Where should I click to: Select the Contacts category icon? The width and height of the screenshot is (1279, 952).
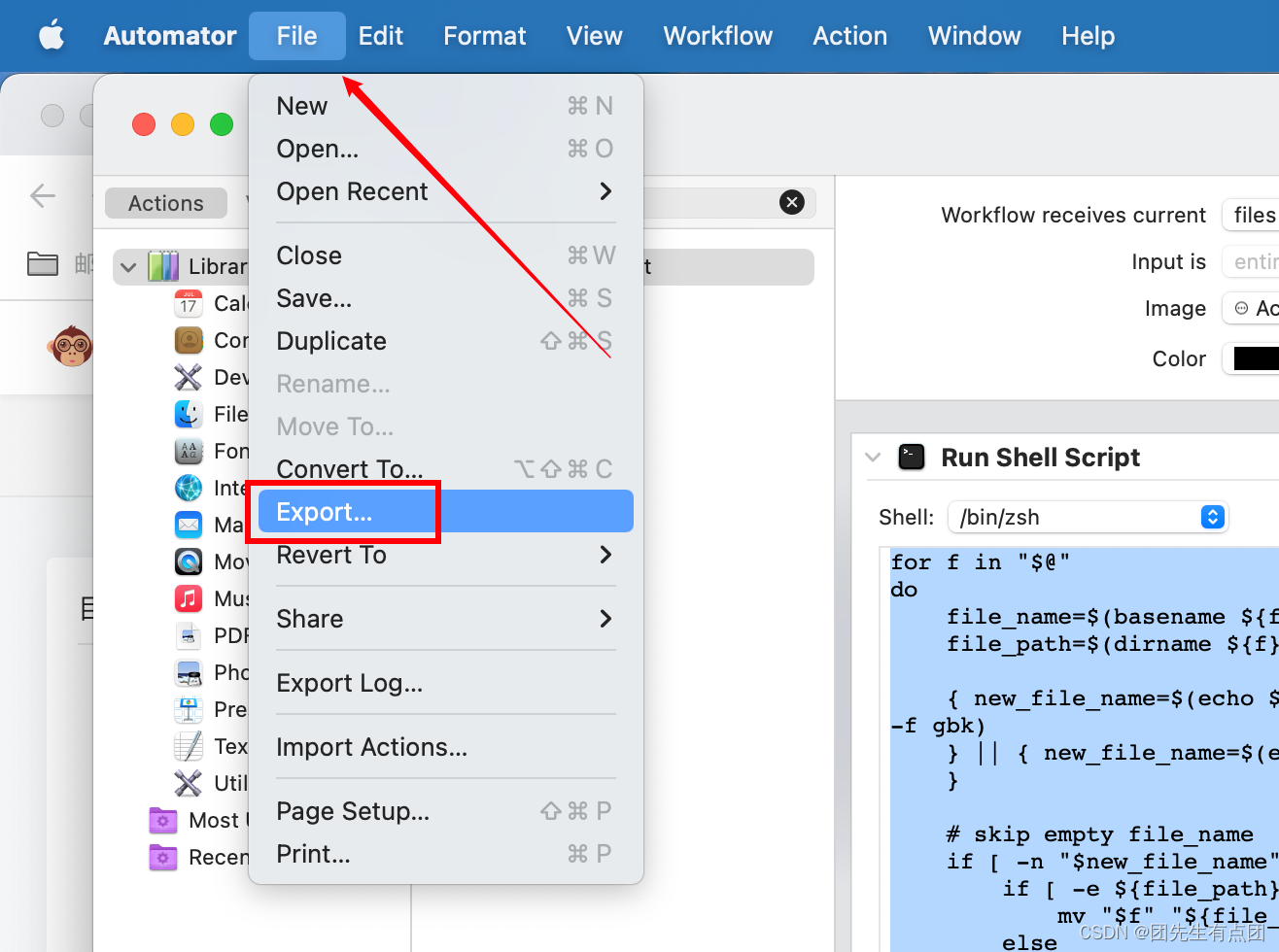click(x=189, y=340)
